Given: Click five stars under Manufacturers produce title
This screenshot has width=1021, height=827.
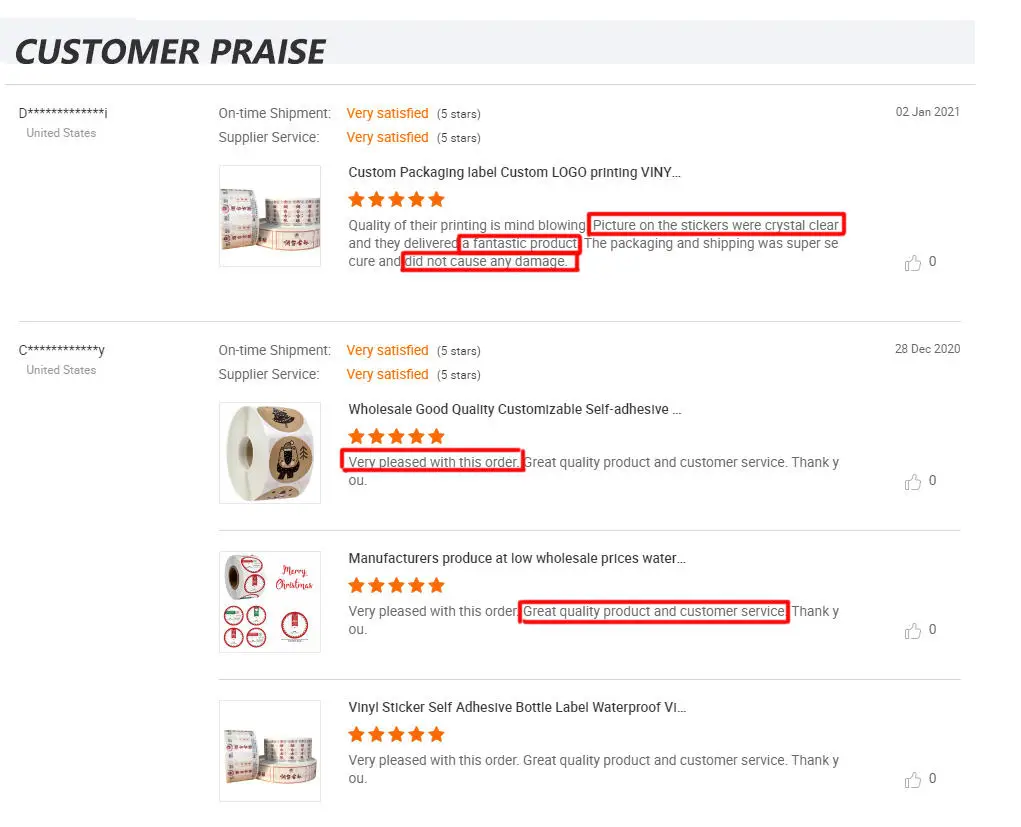Looking at the screenshot, I should [x=396, y=585].
